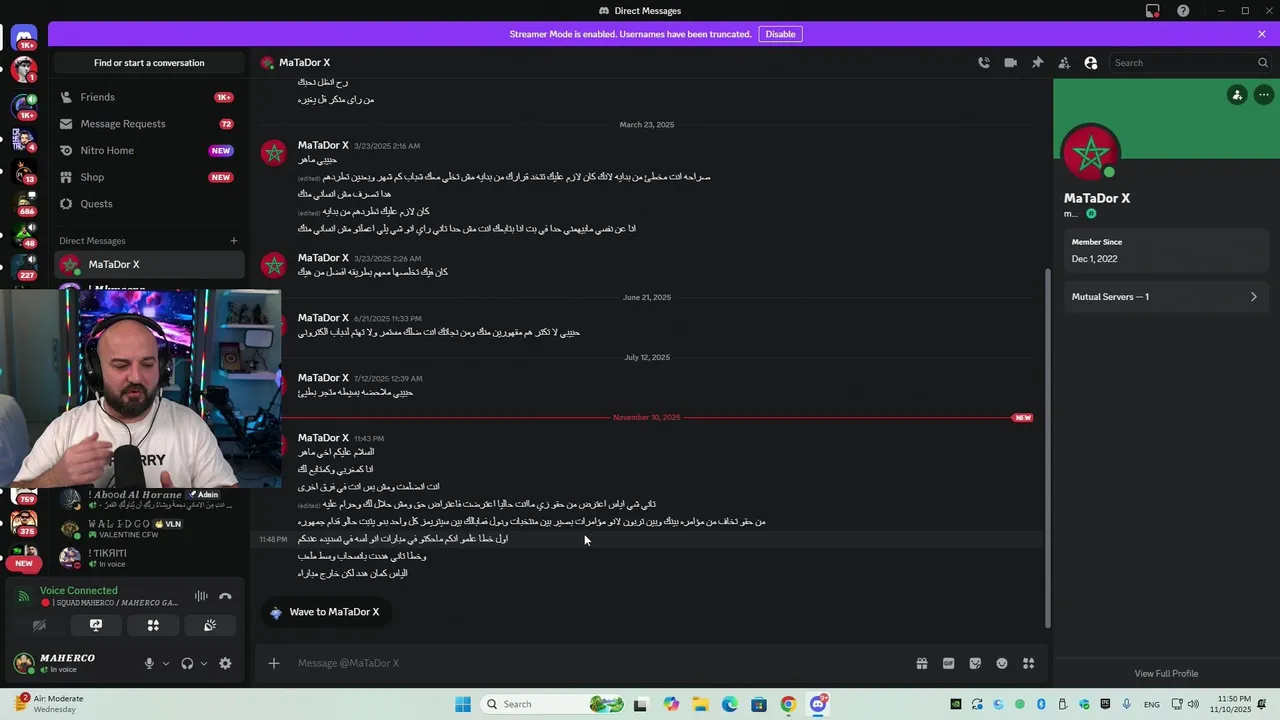This screenshot has width=1280, height=720.
Task: Open Quests page
Action: coord(148,204)
